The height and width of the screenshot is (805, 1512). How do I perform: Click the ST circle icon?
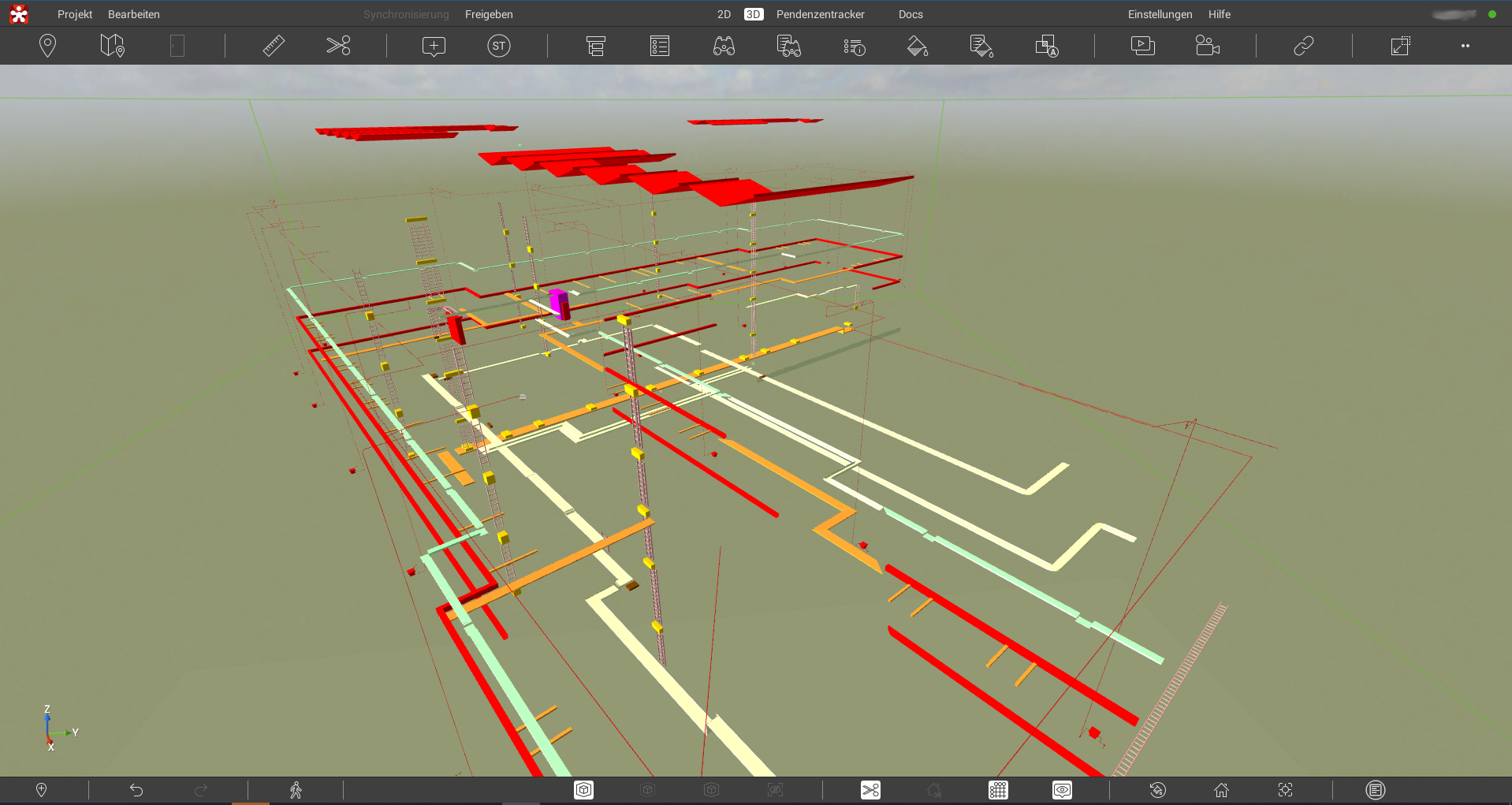tap(499, 46)
